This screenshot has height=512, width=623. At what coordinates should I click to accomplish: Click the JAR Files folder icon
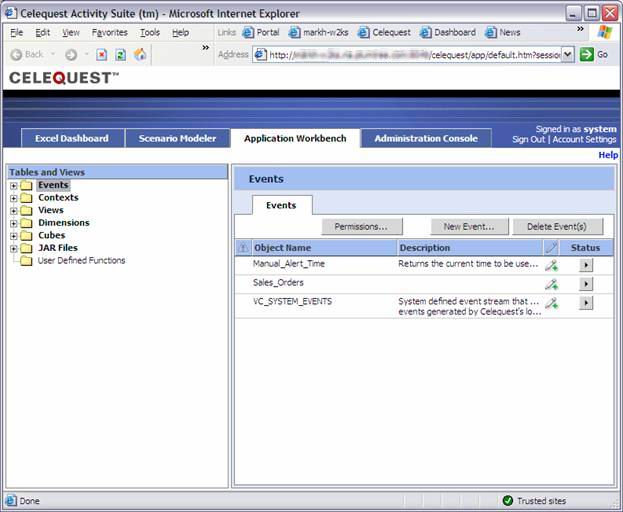point(26,248)
